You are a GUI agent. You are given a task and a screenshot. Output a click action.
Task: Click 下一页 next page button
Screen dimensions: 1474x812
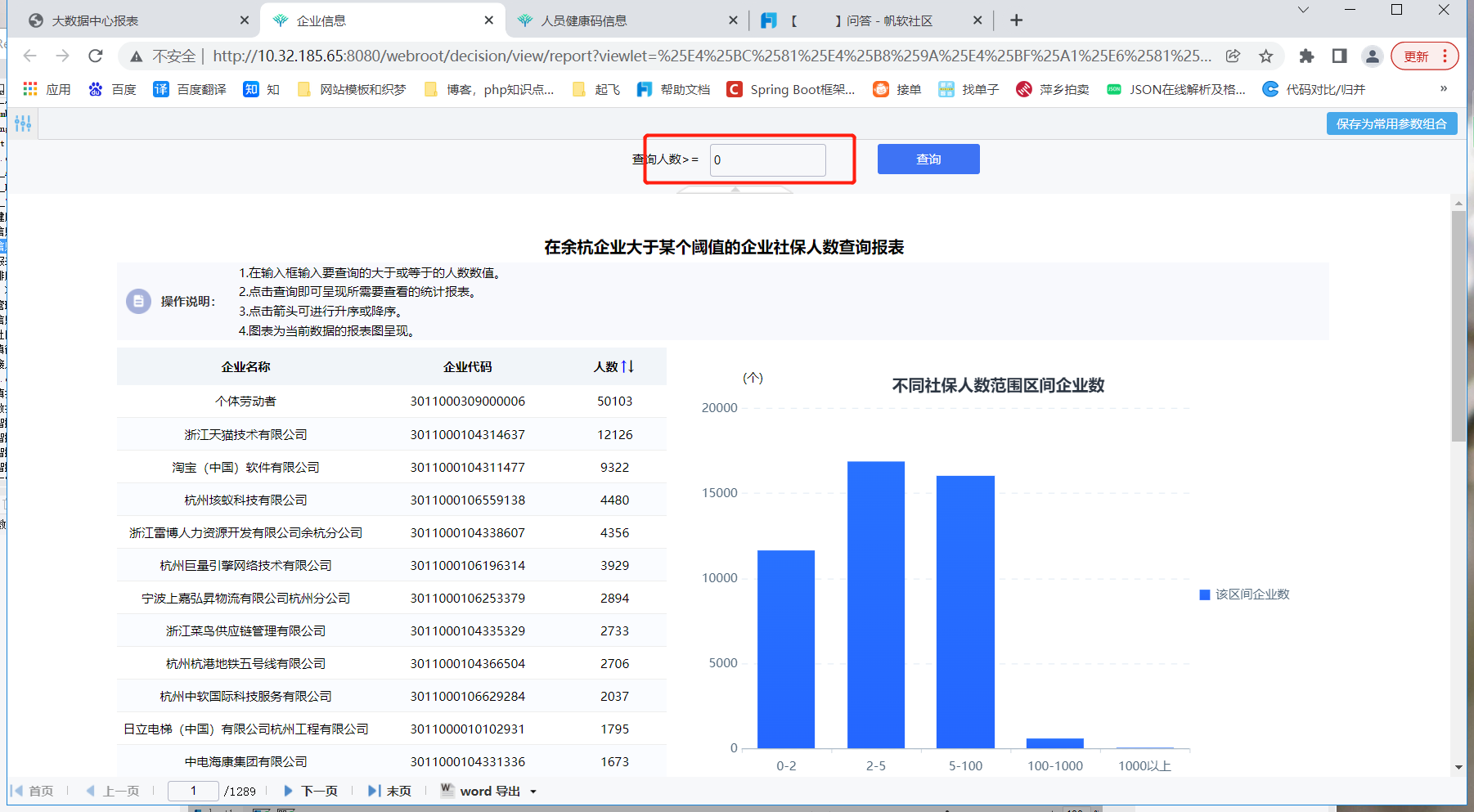point(310,791)
